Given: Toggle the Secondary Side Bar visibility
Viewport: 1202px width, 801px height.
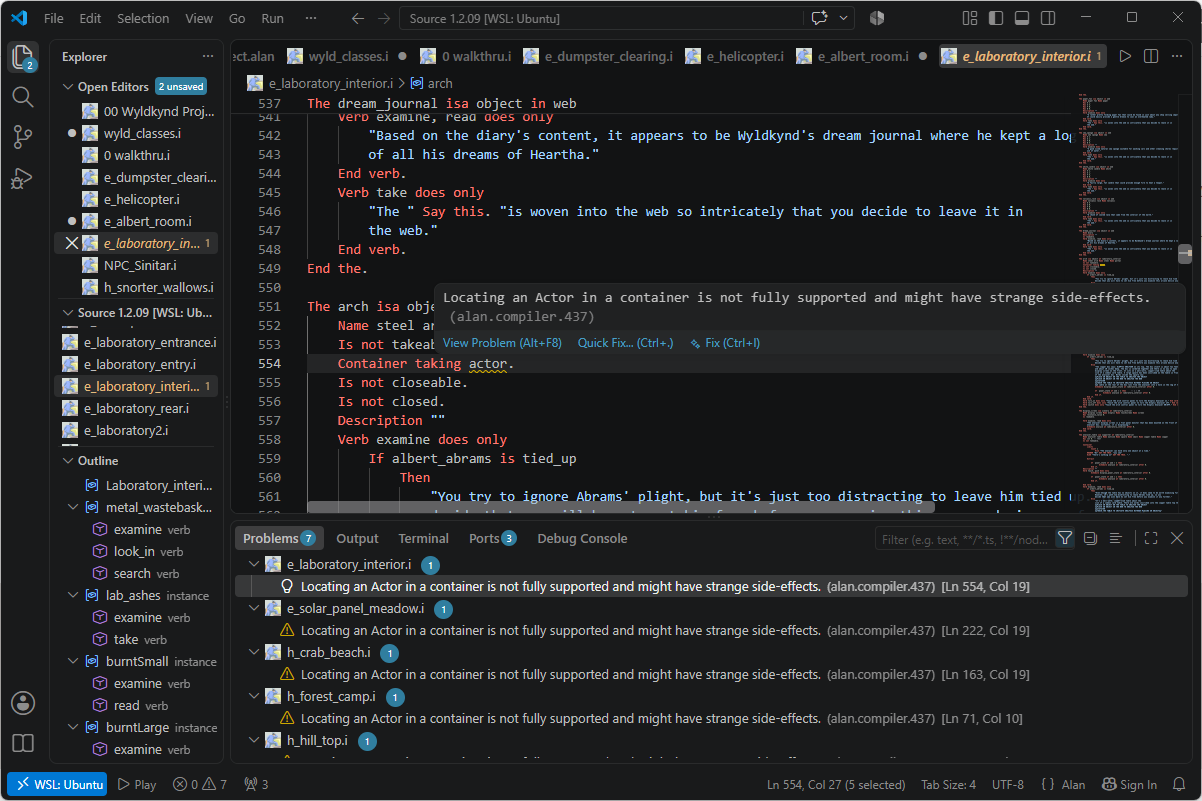Looking at the screenshot, I should click(1048, 18).
